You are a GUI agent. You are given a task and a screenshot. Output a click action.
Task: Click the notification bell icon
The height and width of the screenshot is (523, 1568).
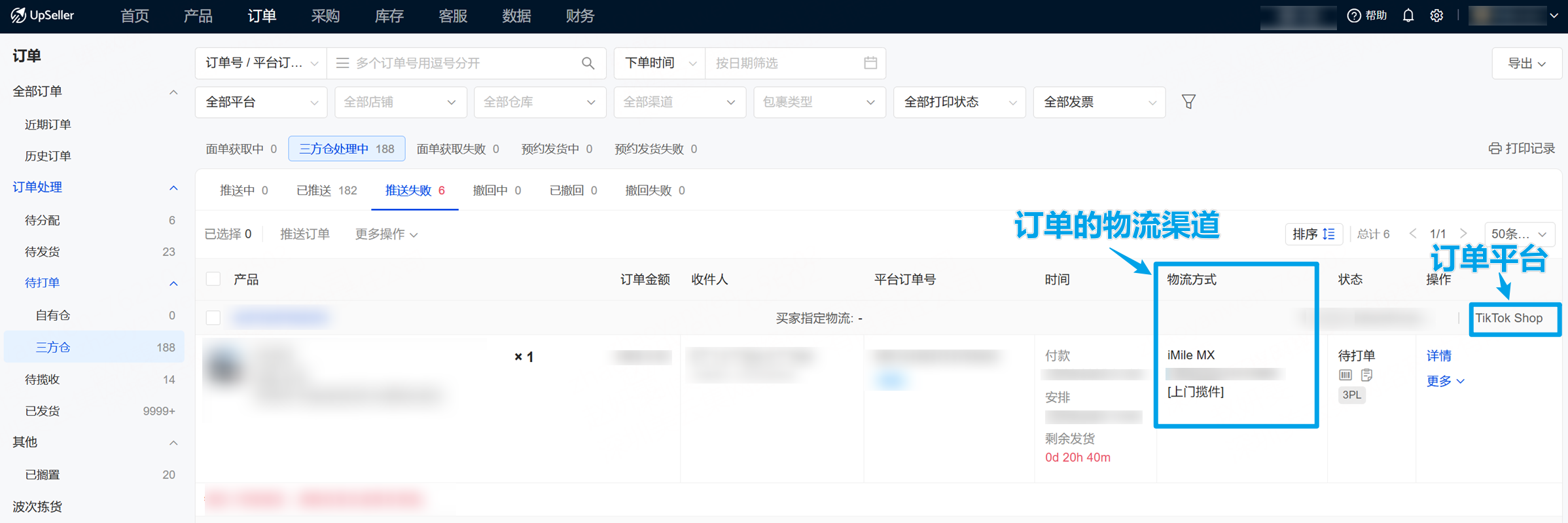1408,16
